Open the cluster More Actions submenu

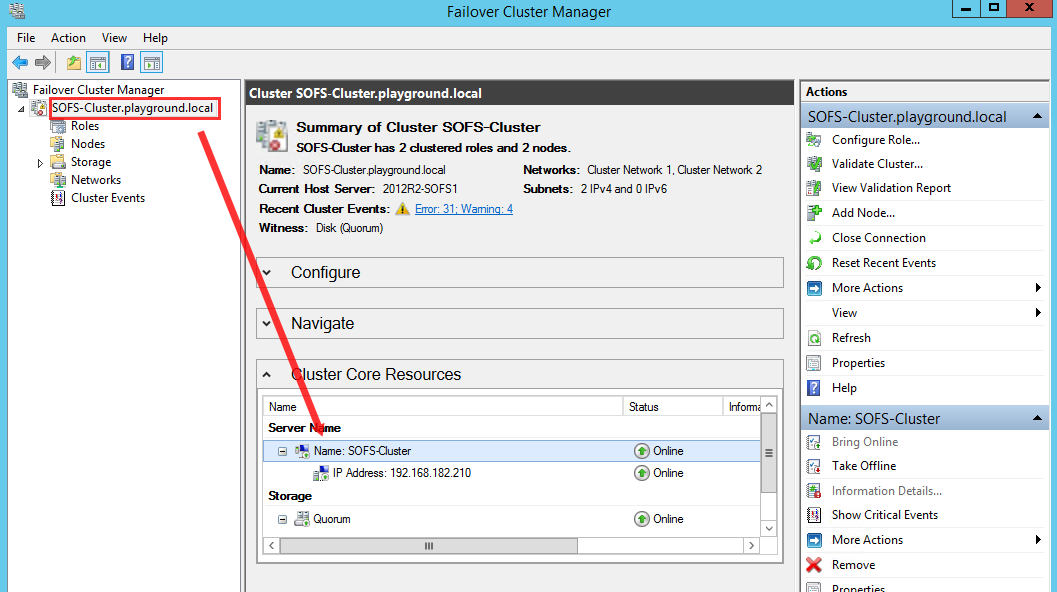[x=924, y=288]
